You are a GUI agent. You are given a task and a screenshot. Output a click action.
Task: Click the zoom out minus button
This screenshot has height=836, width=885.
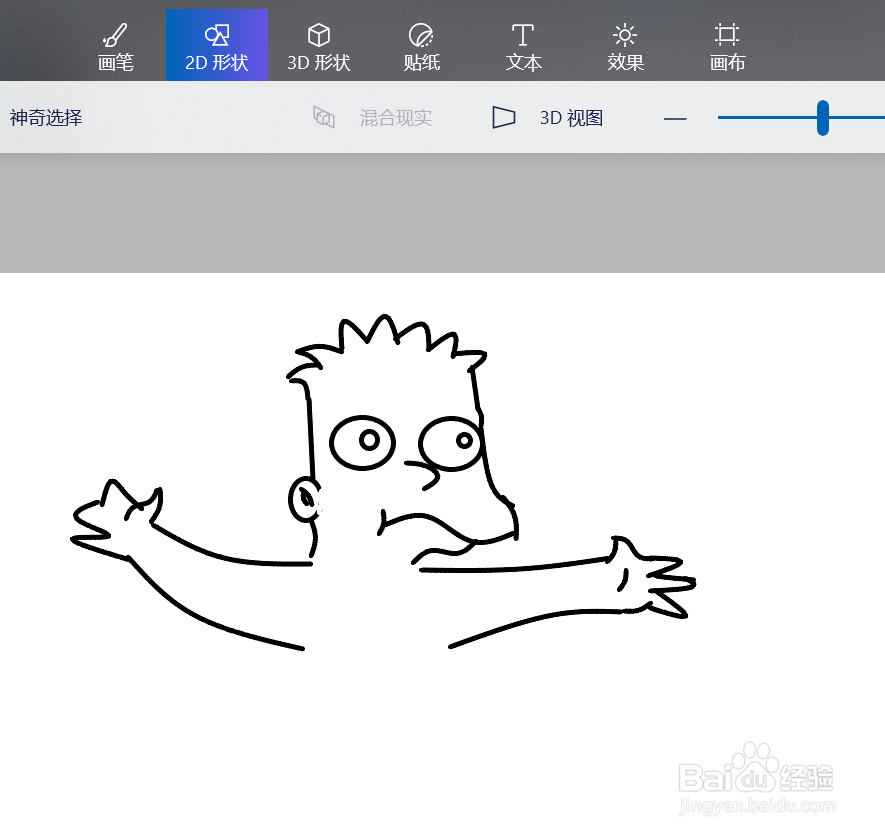[675, 119]
